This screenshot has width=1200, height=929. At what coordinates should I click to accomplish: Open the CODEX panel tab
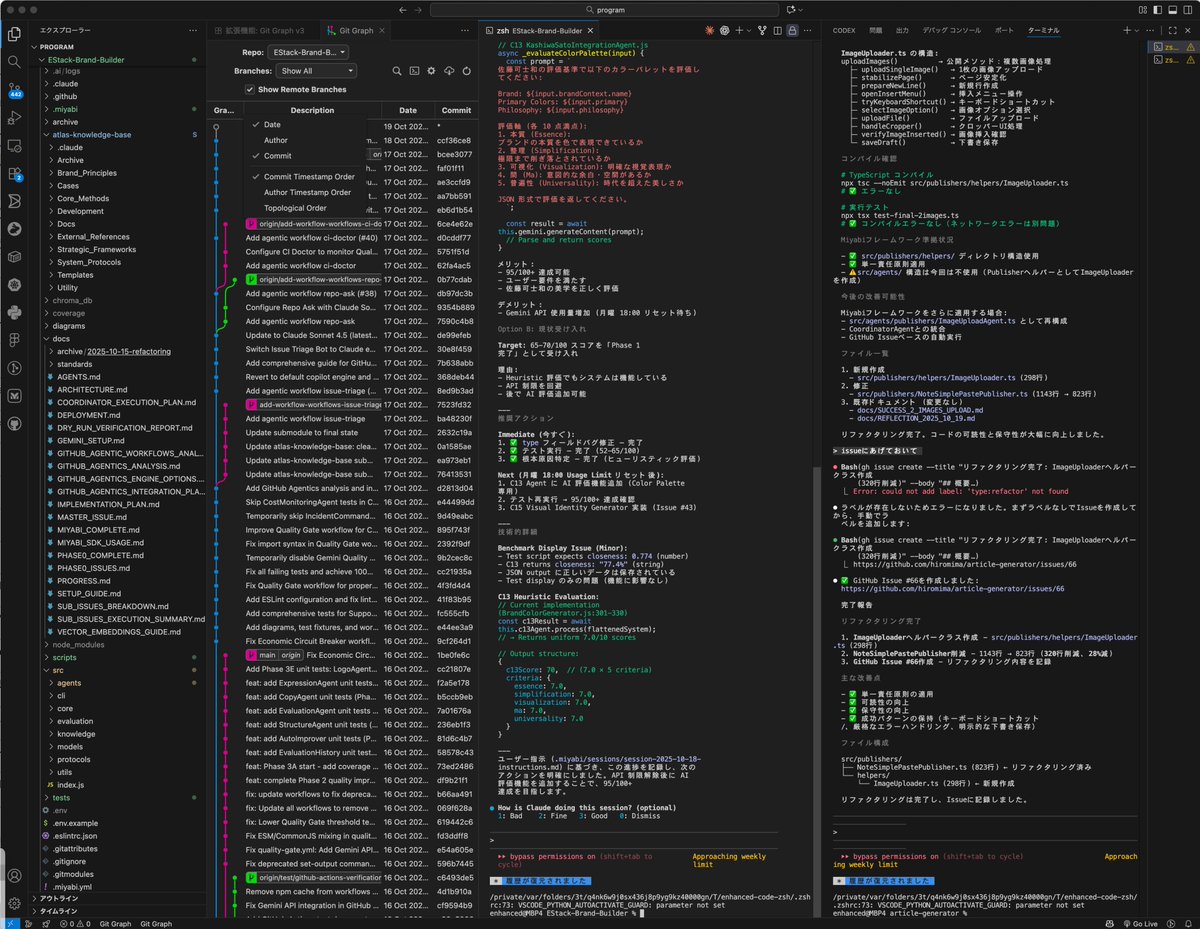pos(845,31)
